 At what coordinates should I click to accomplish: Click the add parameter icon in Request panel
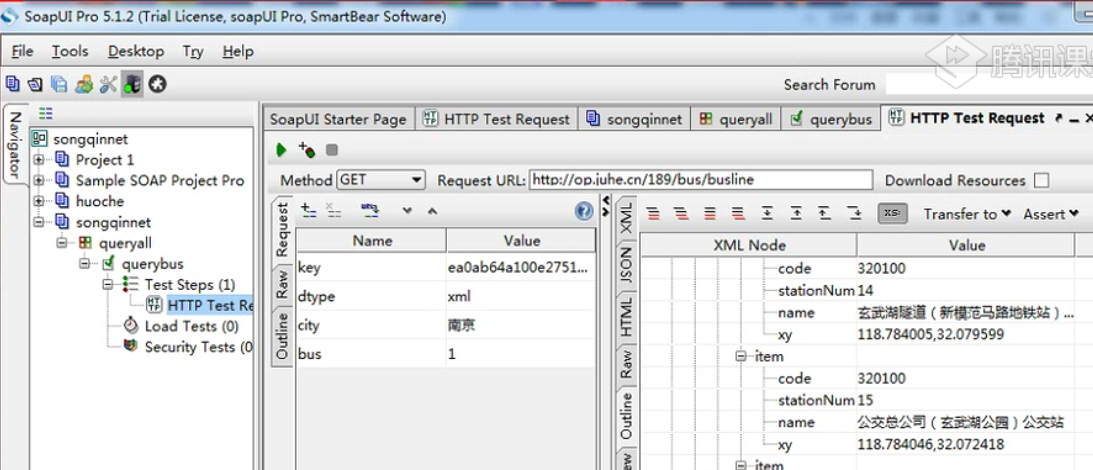[x=309, y=211]
